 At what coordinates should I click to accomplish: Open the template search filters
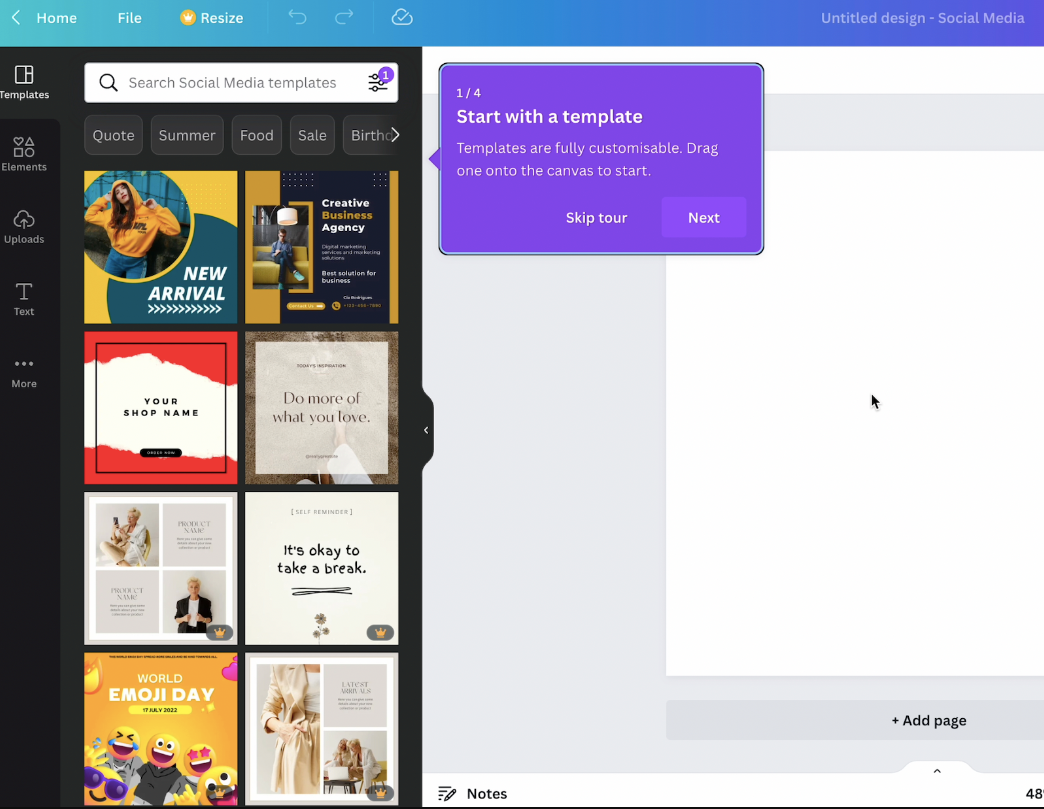[377, 83]
